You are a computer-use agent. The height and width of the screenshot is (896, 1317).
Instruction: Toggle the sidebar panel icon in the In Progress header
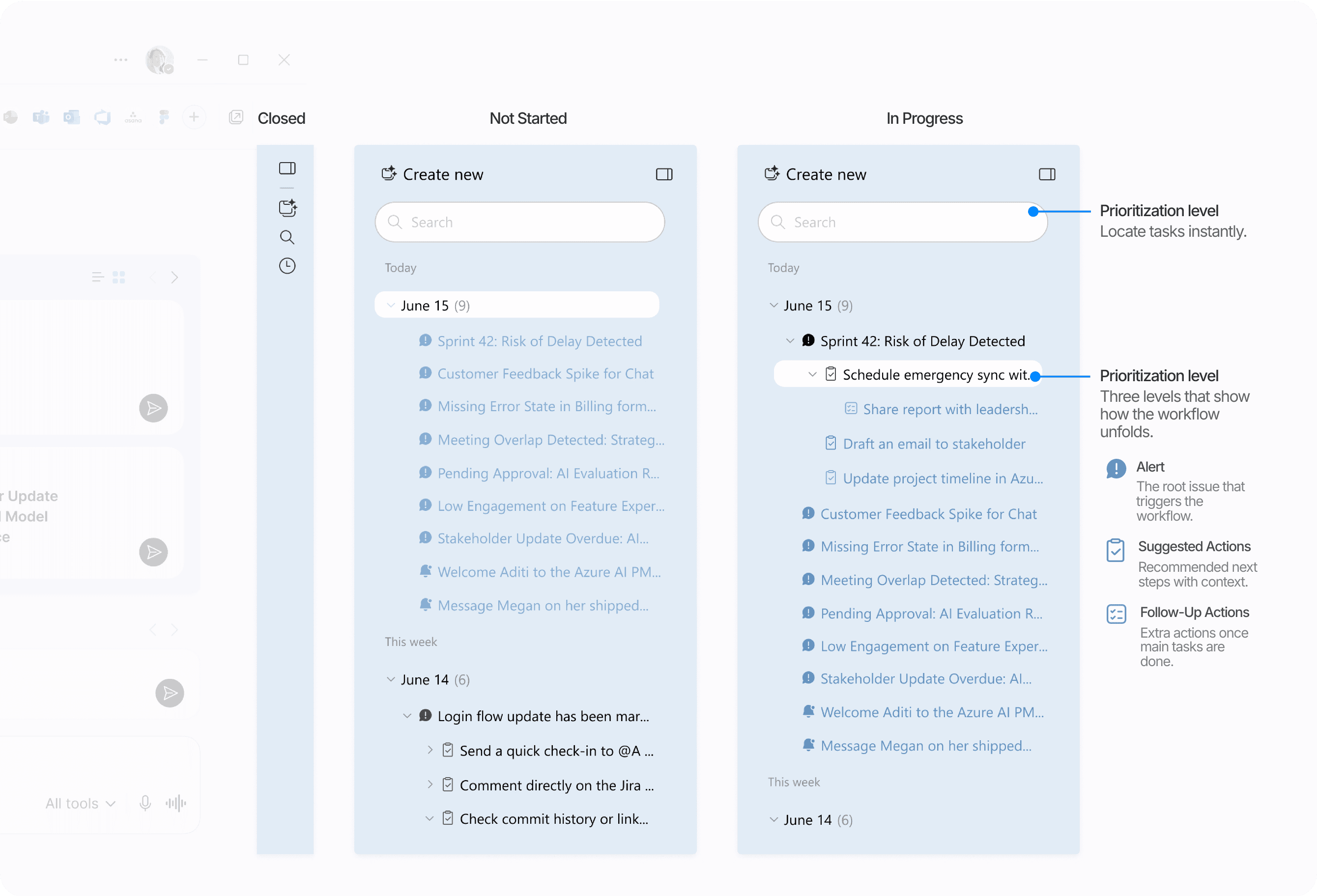pos(1047,174)
